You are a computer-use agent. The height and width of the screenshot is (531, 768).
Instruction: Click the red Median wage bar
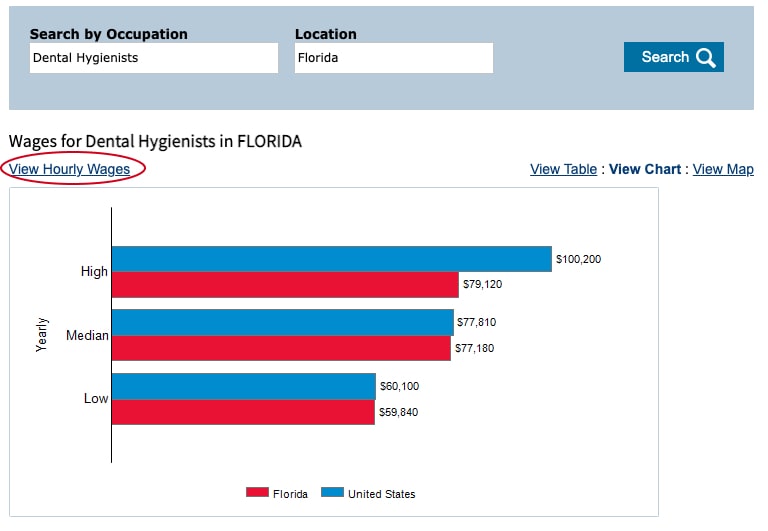280,348
